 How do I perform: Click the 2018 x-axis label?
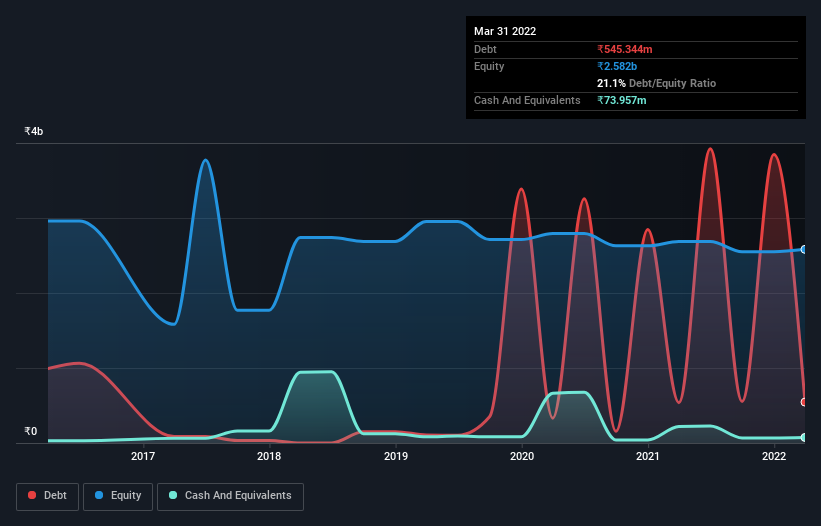tap(269, 456)
